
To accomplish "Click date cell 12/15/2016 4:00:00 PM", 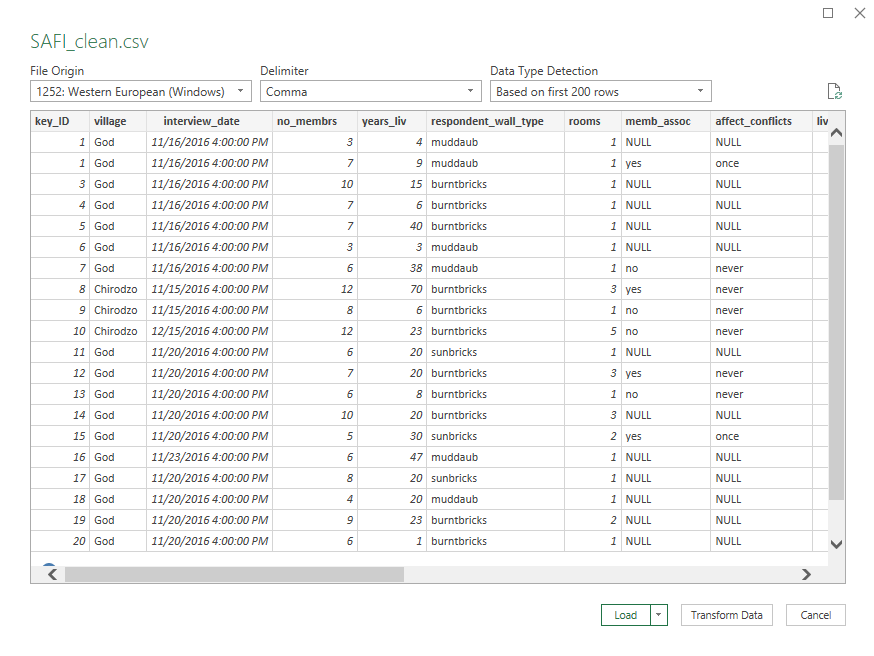I will tap(210, 331).
